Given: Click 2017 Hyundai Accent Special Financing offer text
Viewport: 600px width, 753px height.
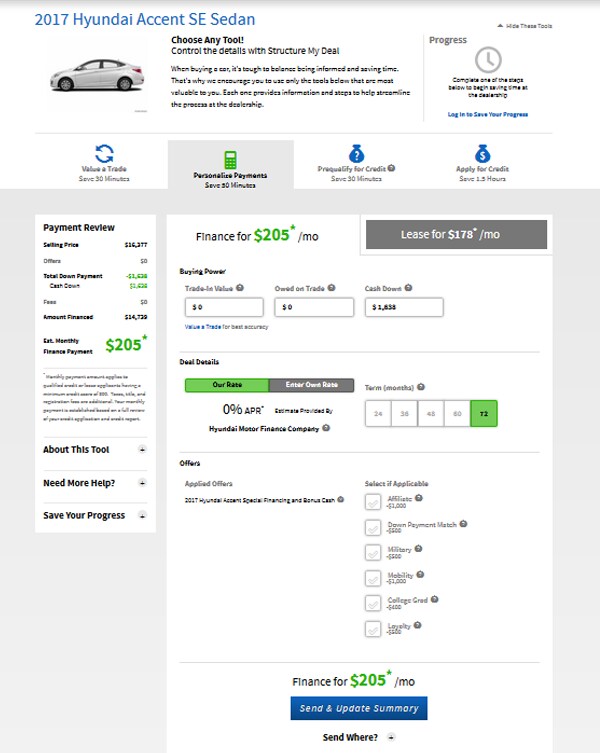Looking at the screenshot, I should (260, 500).
